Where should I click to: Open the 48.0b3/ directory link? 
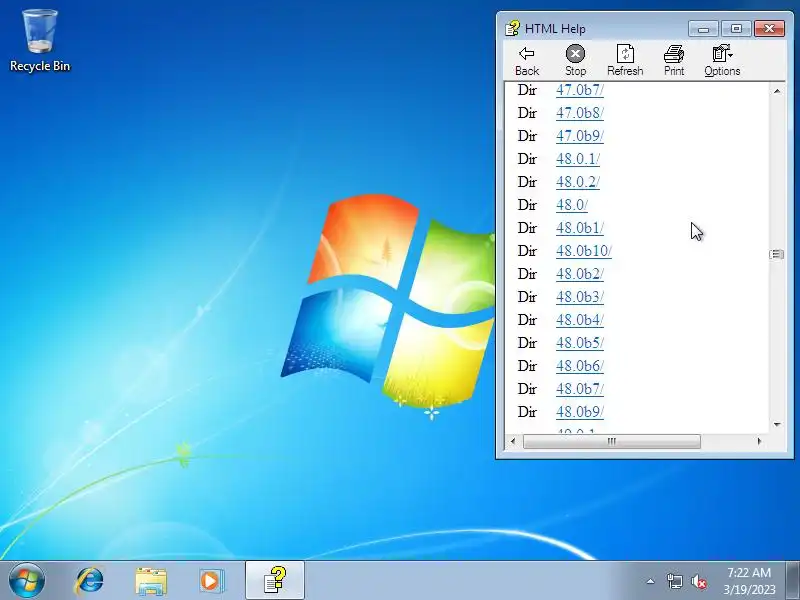click(580, 296)
